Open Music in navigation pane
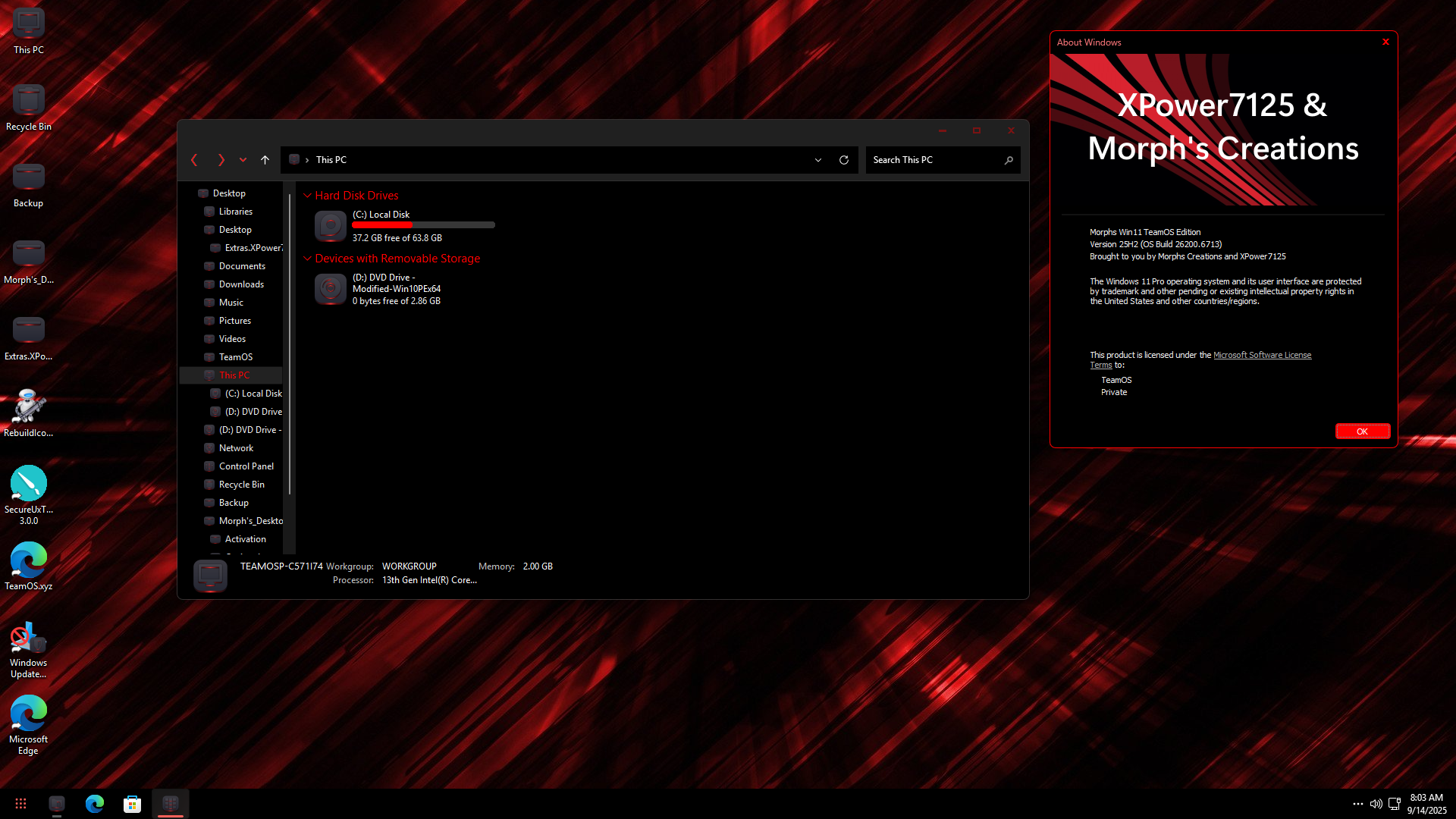The image size is (1456, 819). coord(231,303)
